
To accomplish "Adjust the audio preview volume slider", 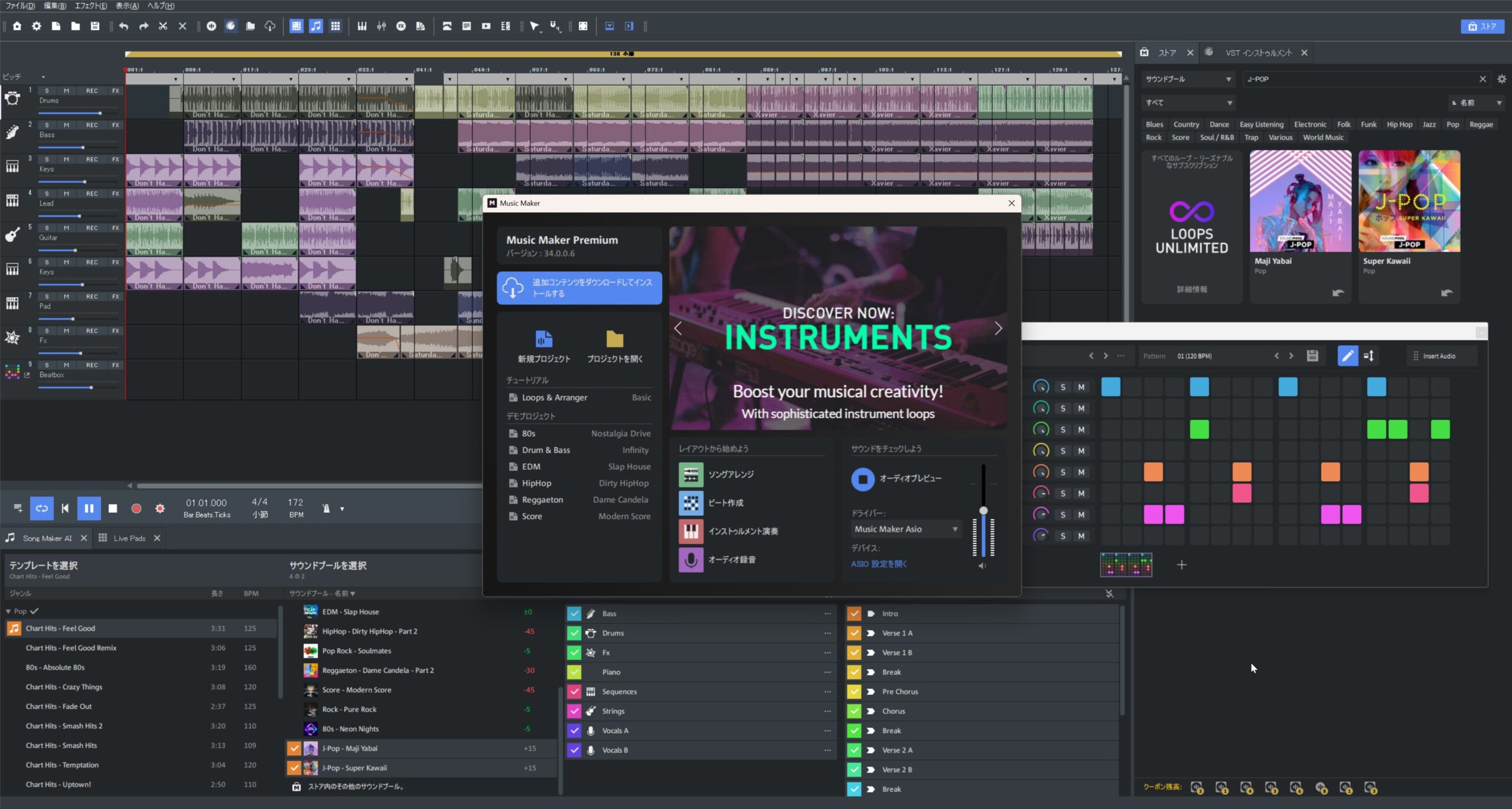I will (983, 509).
